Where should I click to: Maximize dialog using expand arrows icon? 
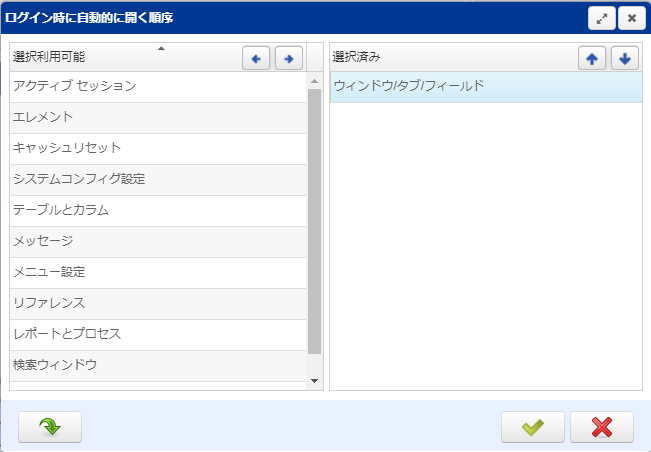pos(602,18)
